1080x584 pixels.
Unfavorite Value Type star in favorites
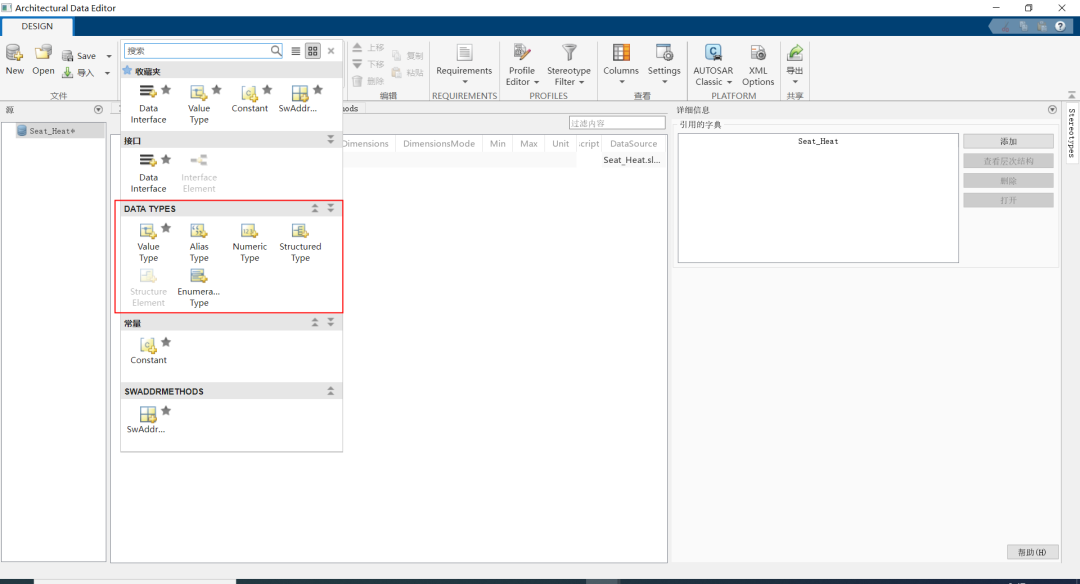(217, 90)
